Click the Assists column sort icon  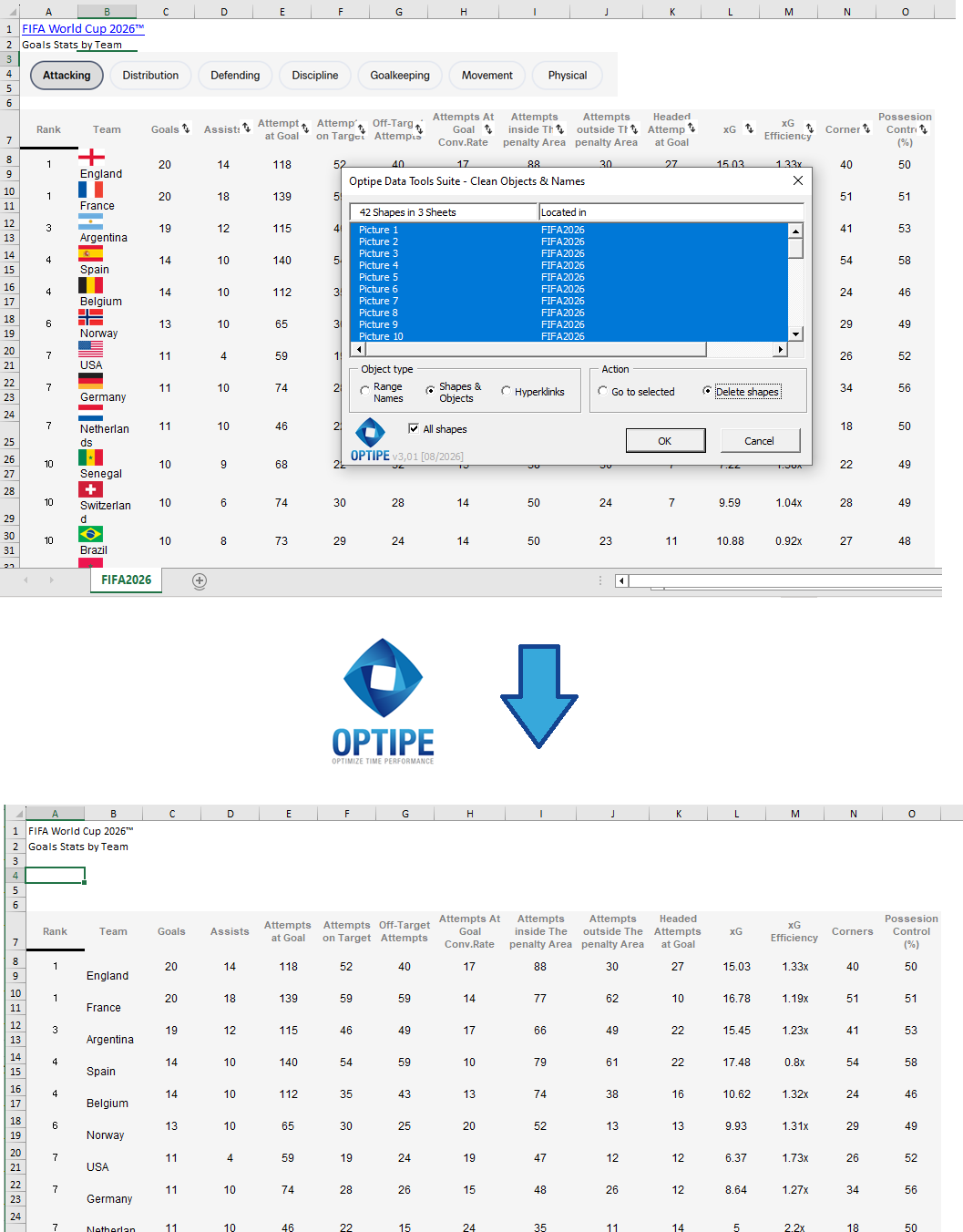[x=246, y=128]
